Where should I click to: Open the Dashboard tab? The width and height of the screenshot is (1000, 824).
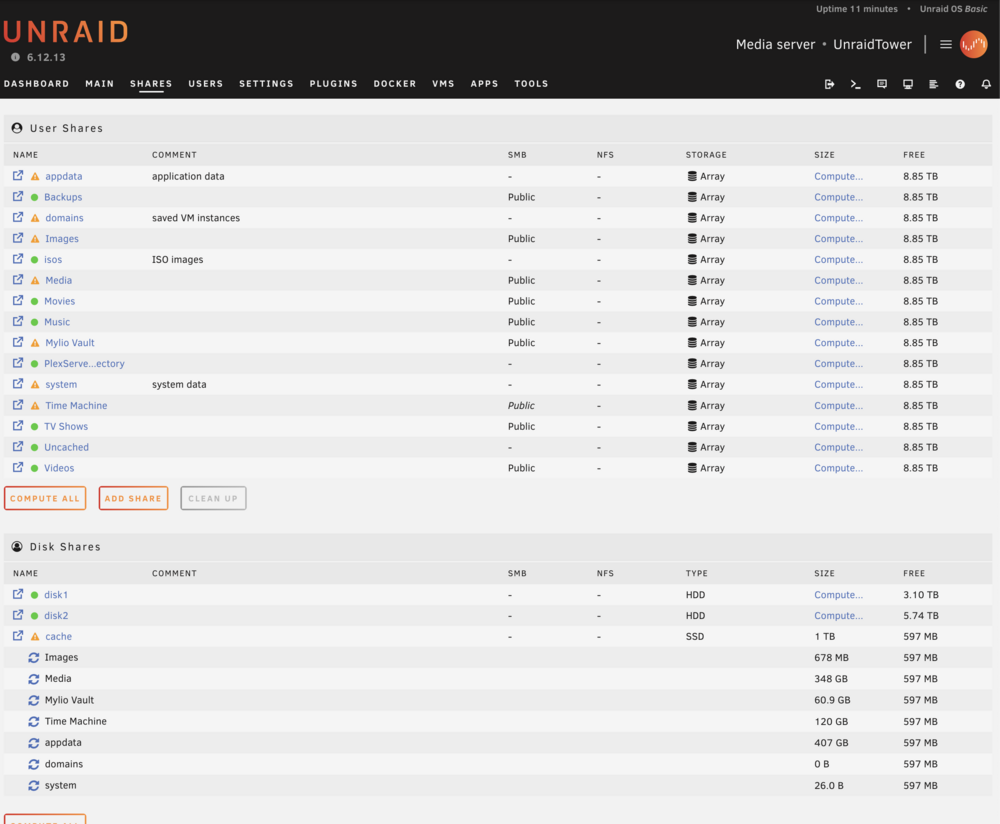pyautogui.click(x=36, y=84)
